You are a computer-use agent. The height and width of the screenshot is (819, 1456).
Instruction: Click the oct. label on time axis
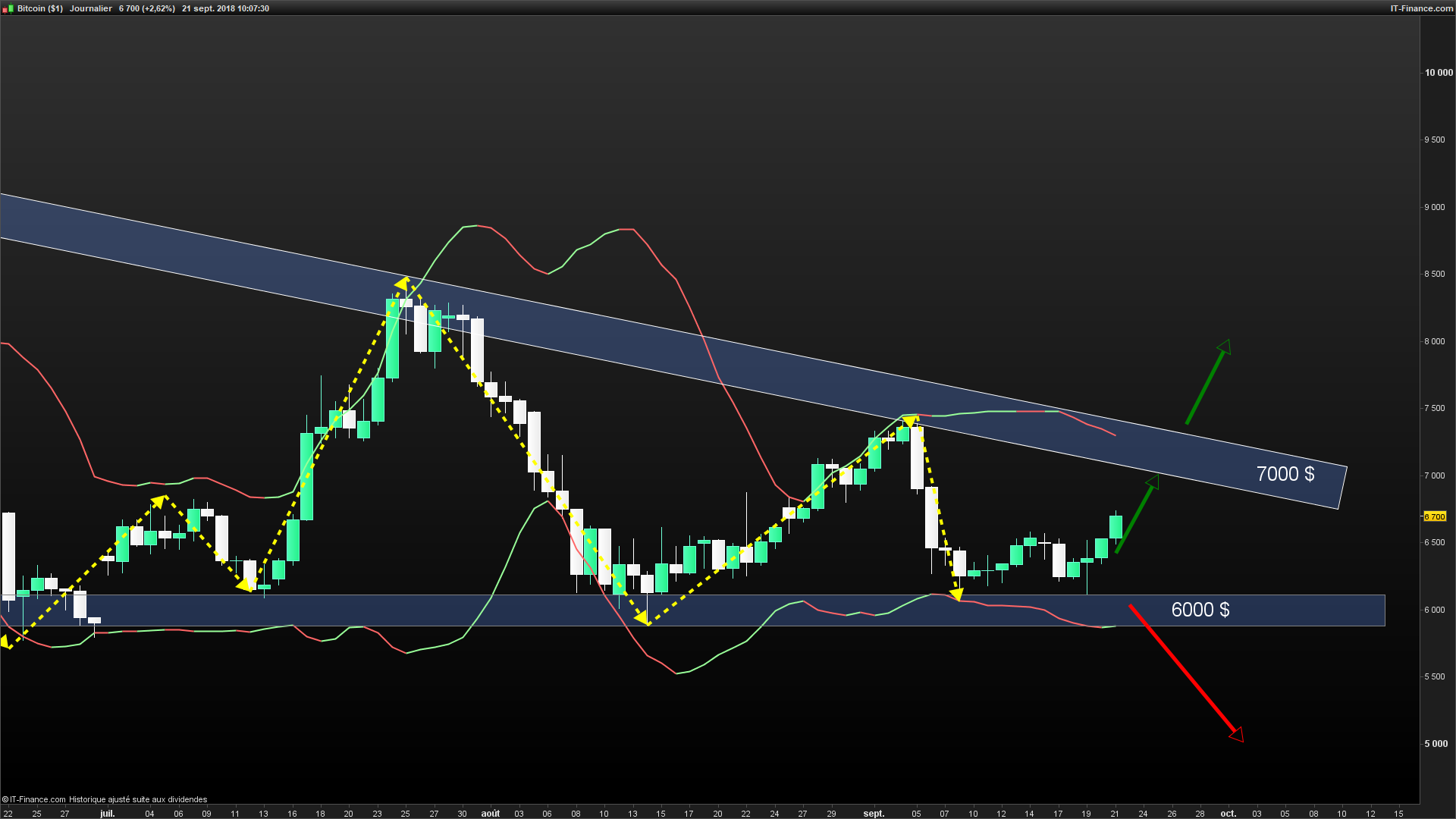pyautogui.click(x=1228, y=814)
